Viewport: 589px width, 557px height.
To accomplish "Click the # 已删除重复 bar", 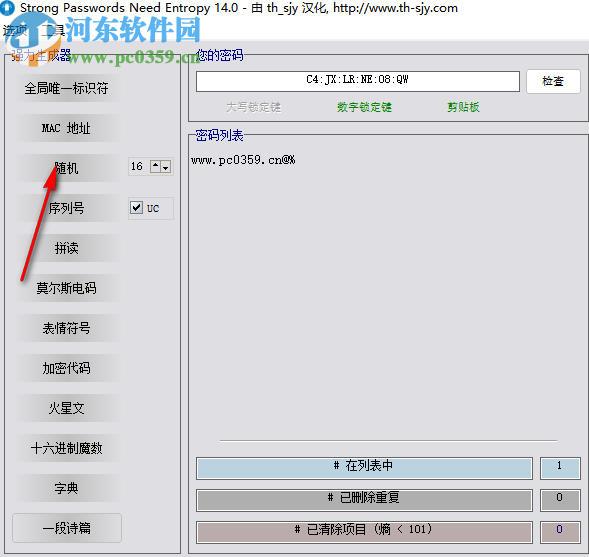I will click(x=364, y=500).
